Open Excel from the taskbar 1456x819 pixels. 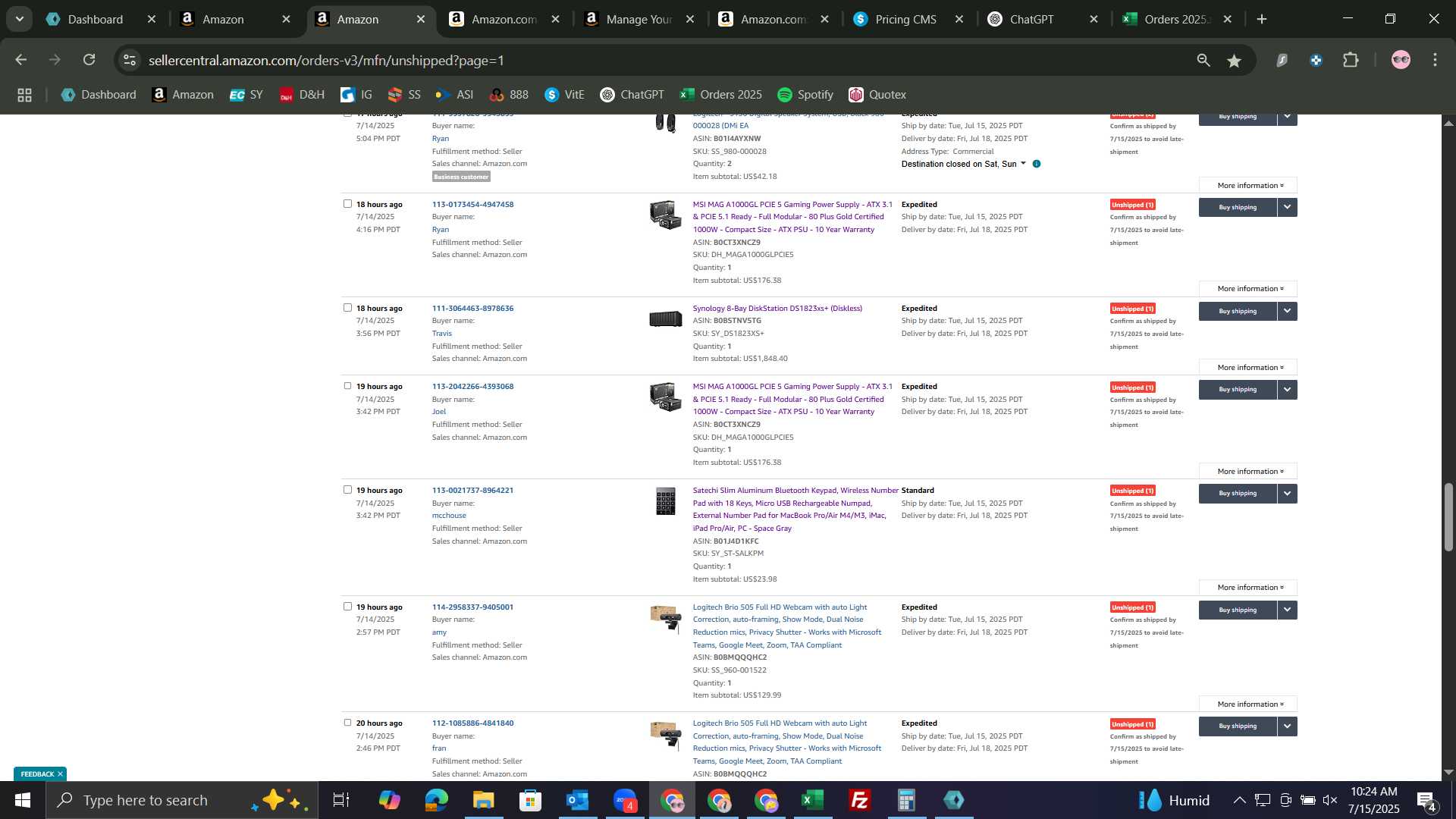812,800
